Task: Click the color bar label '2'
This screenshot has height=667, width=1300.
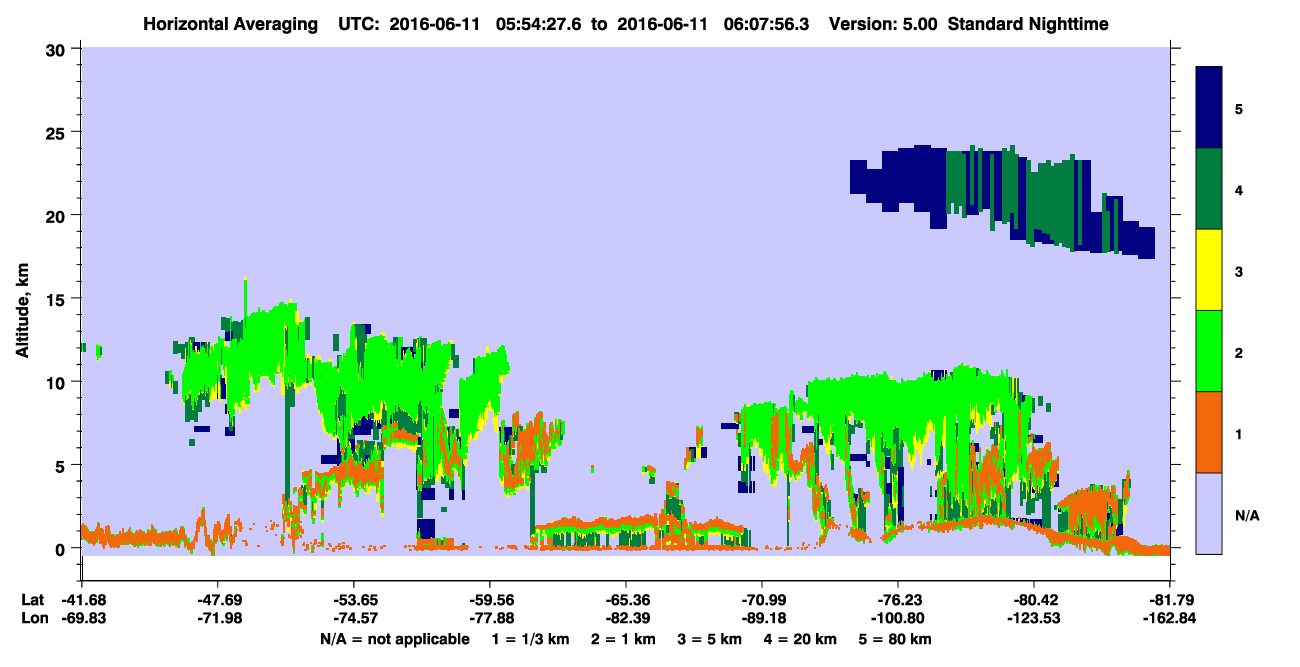Action: click(1239, 352)
